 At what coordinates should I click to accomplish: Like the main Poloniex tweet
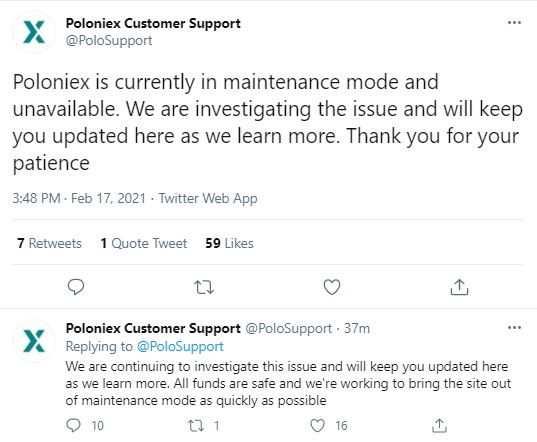(x=332, y=287)
